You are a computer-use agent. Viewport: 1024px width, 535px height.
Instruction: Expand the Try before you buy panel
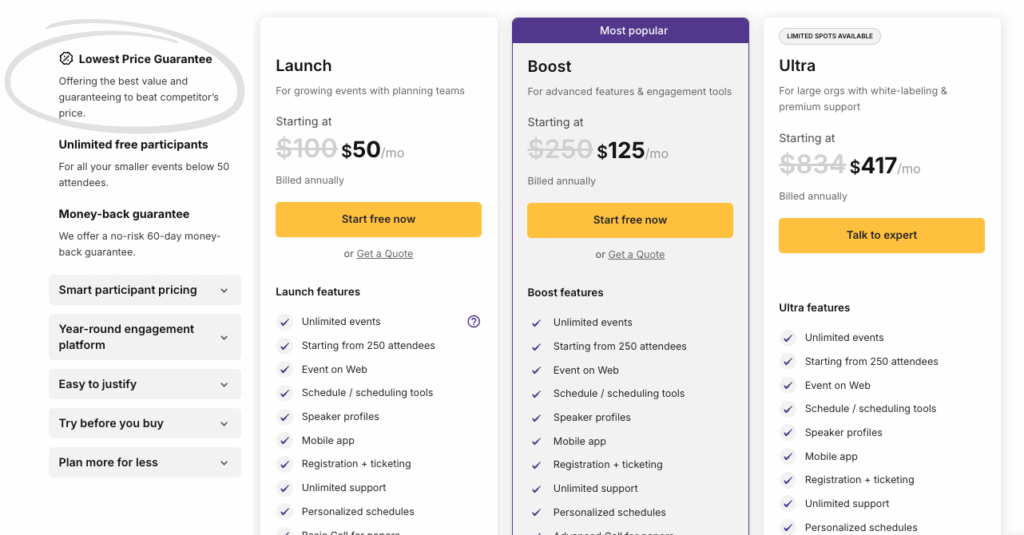[145, 423]
